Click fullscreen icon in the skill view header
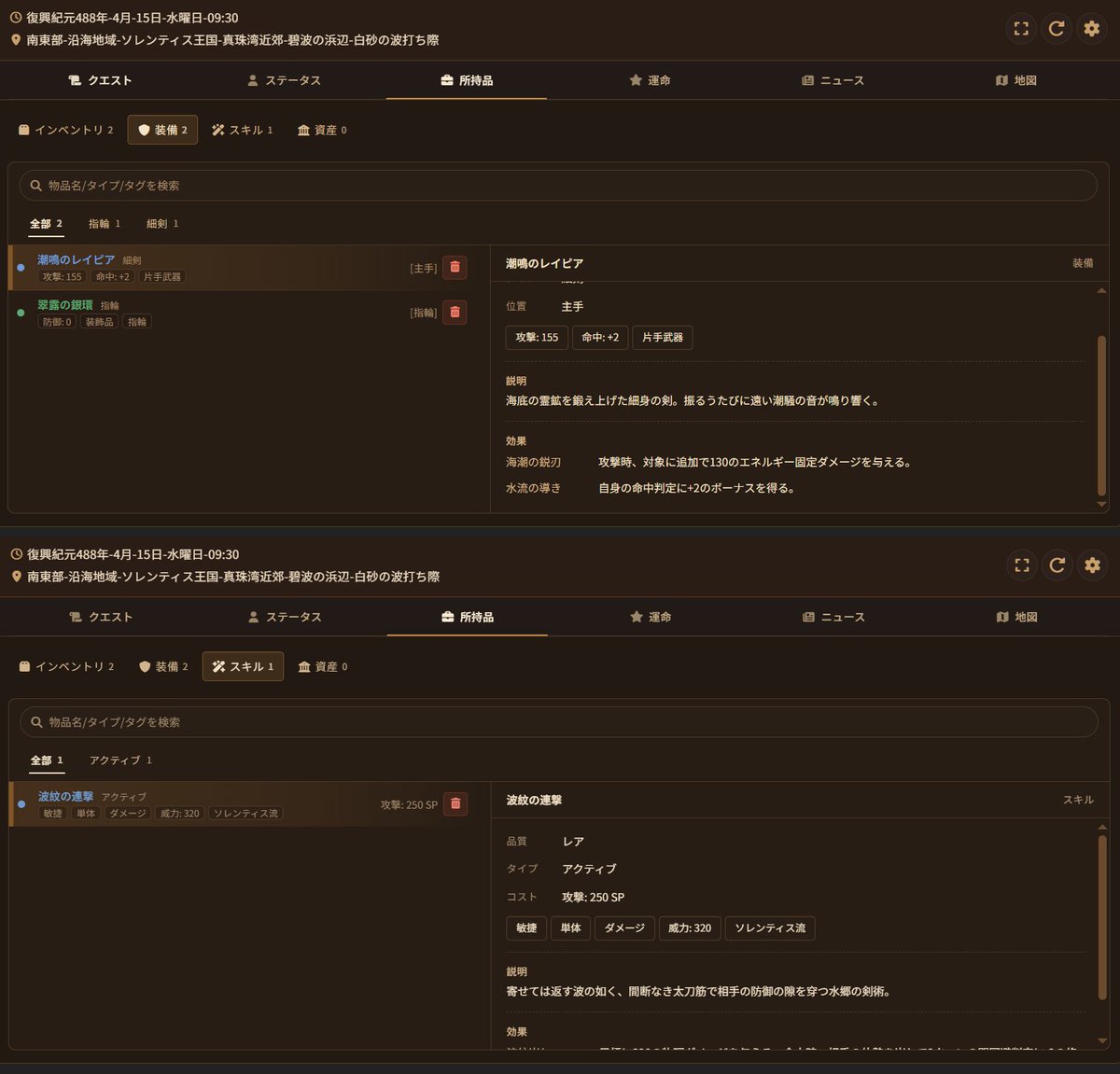Viewport: 1120px width, 1074px height. pos(1022,565)
